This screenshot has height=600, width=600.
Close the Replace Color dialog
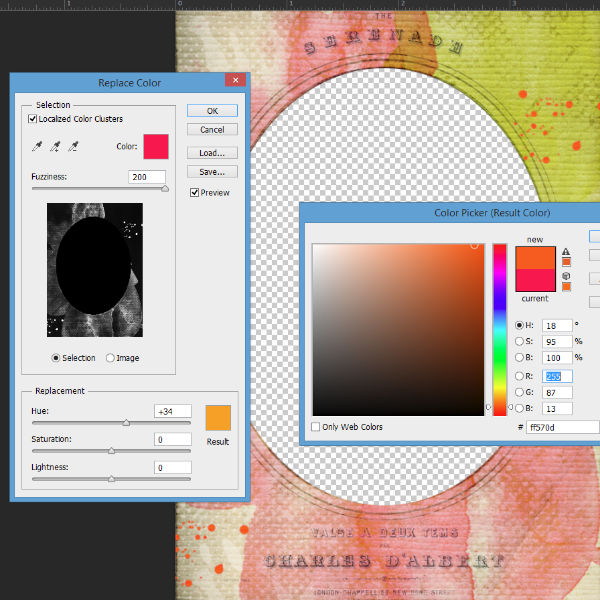click(x=235, y=80)
